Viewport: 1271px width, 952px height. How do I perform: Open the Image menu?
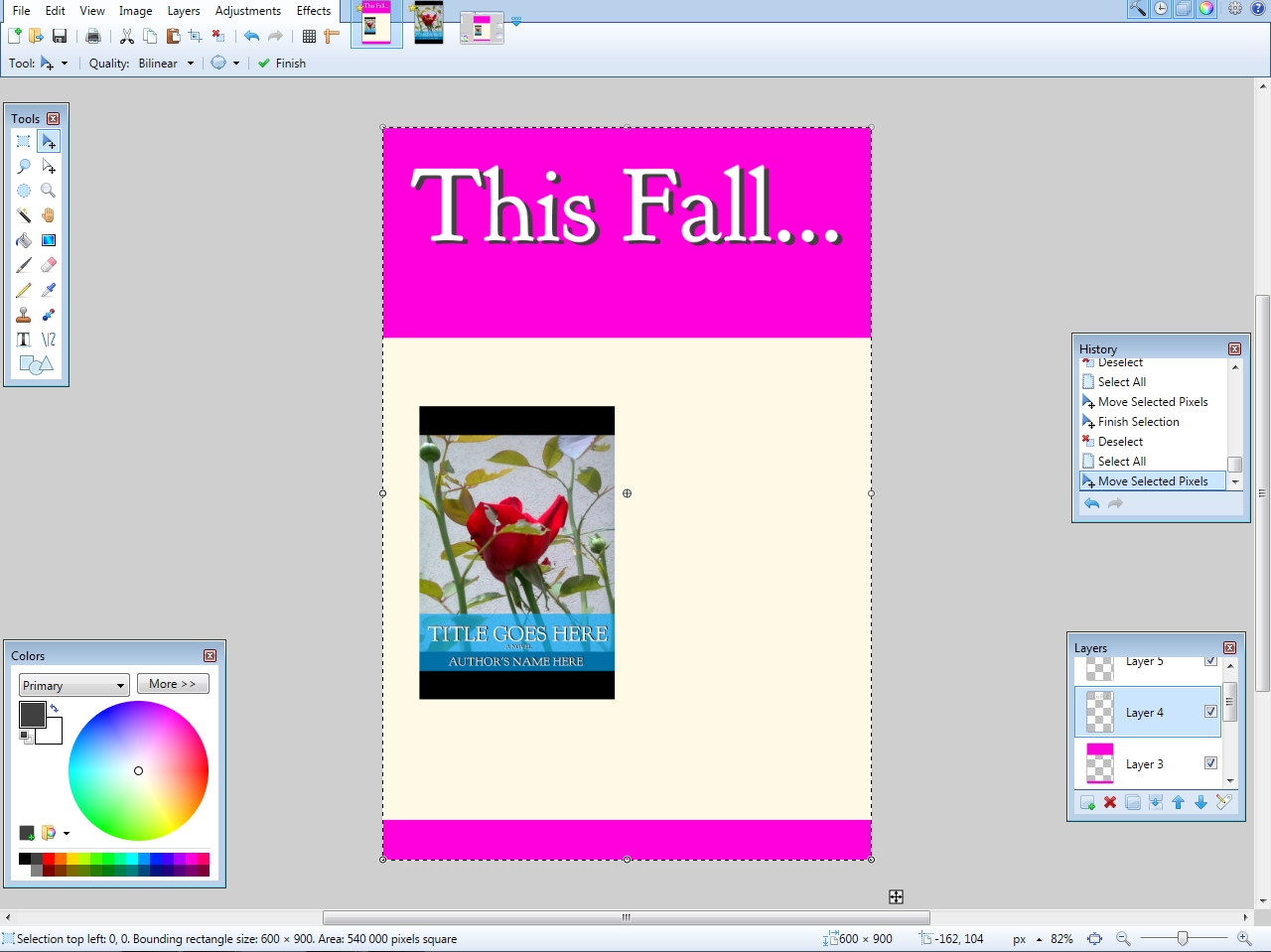[136, 10]
